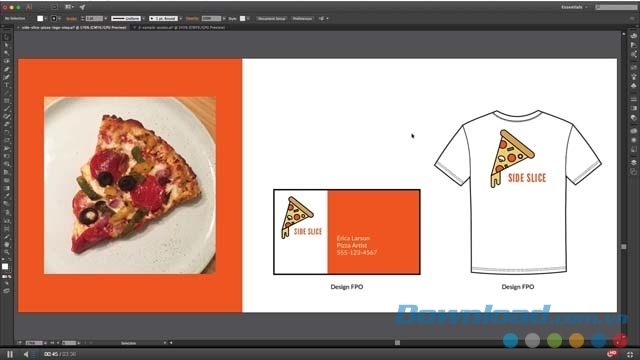Click the Fill swatch at toolbar bottom
Screen dimensions: 640x360
5,267
